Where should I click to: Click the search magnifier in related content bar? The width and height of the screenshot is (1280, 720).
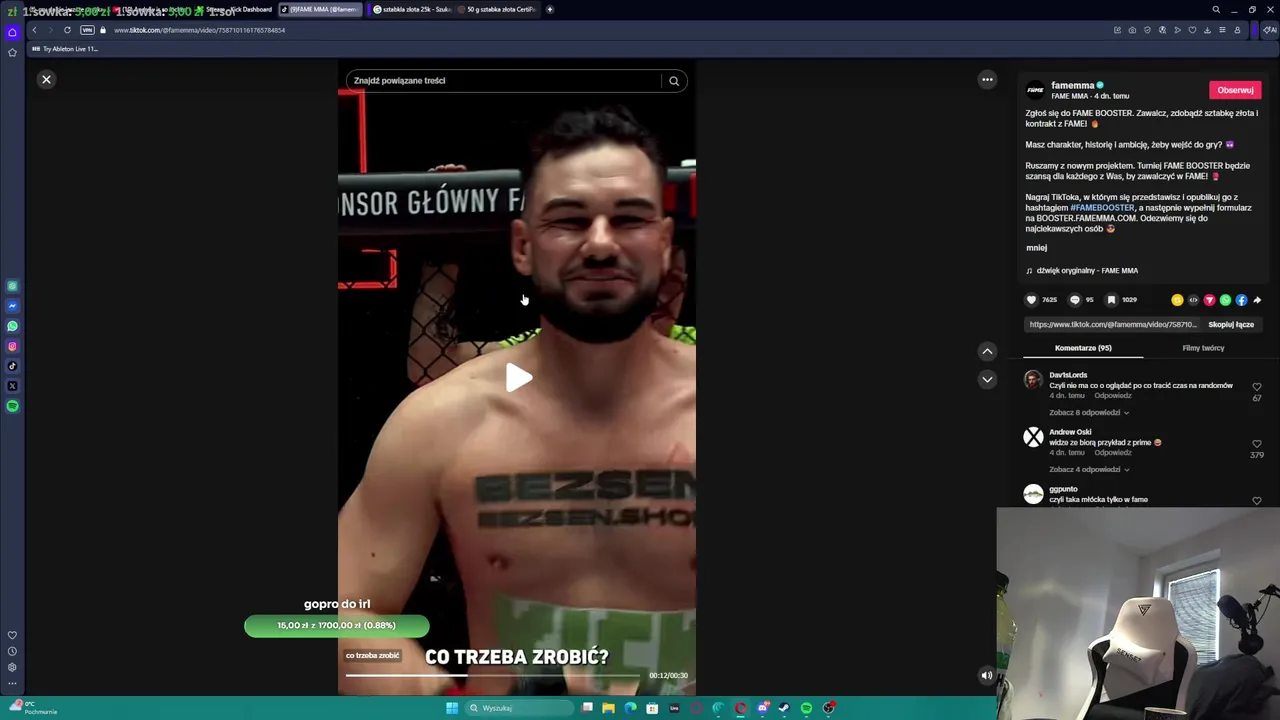click(x=674, y=81)
